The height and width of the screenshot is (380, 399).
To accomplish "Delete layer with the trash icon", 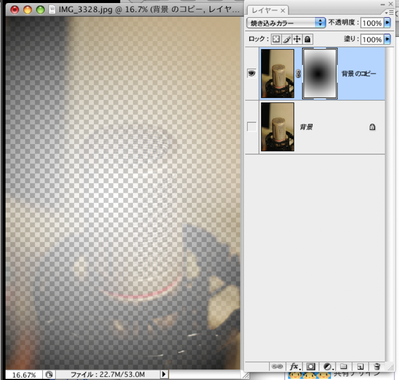I will pyautogui.click(x=377, y=366).
